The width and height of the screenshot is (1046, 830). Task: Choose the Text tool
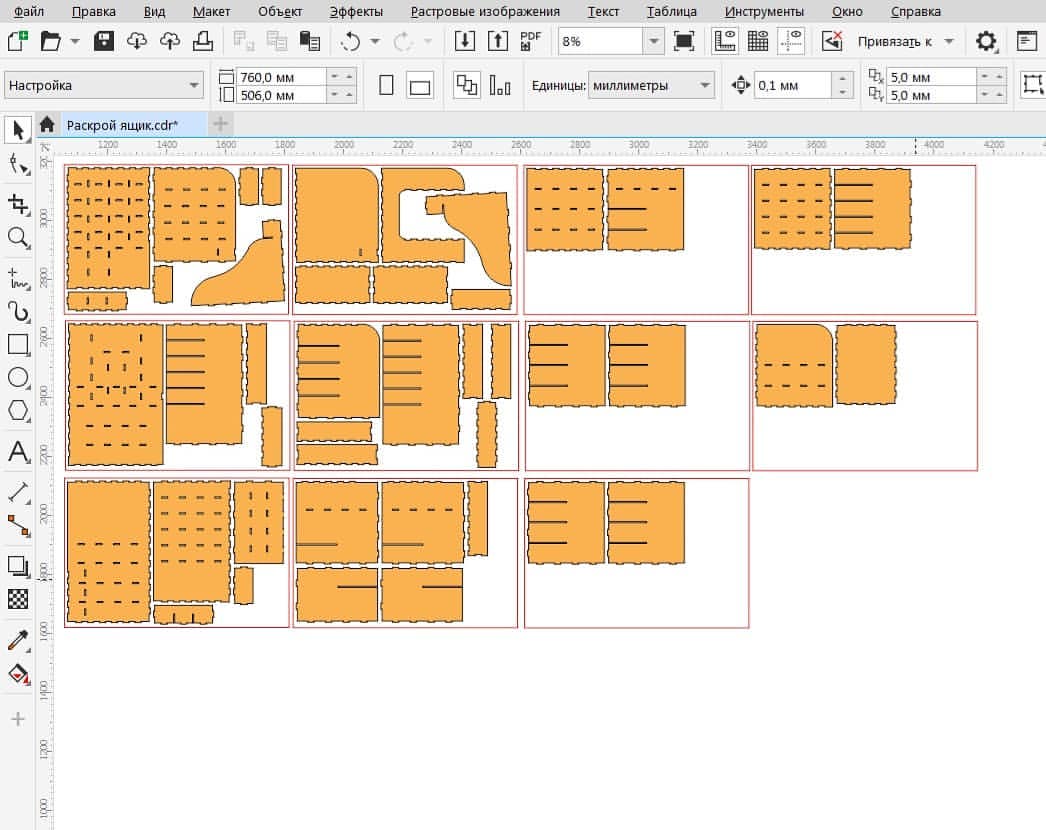[17, 453]
